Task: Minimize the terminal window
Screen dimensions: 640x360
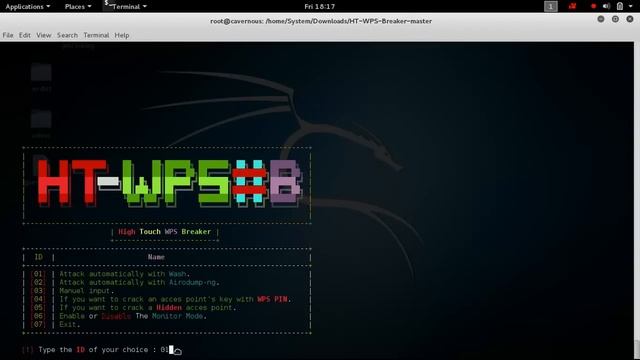Action: coord(601,19)
